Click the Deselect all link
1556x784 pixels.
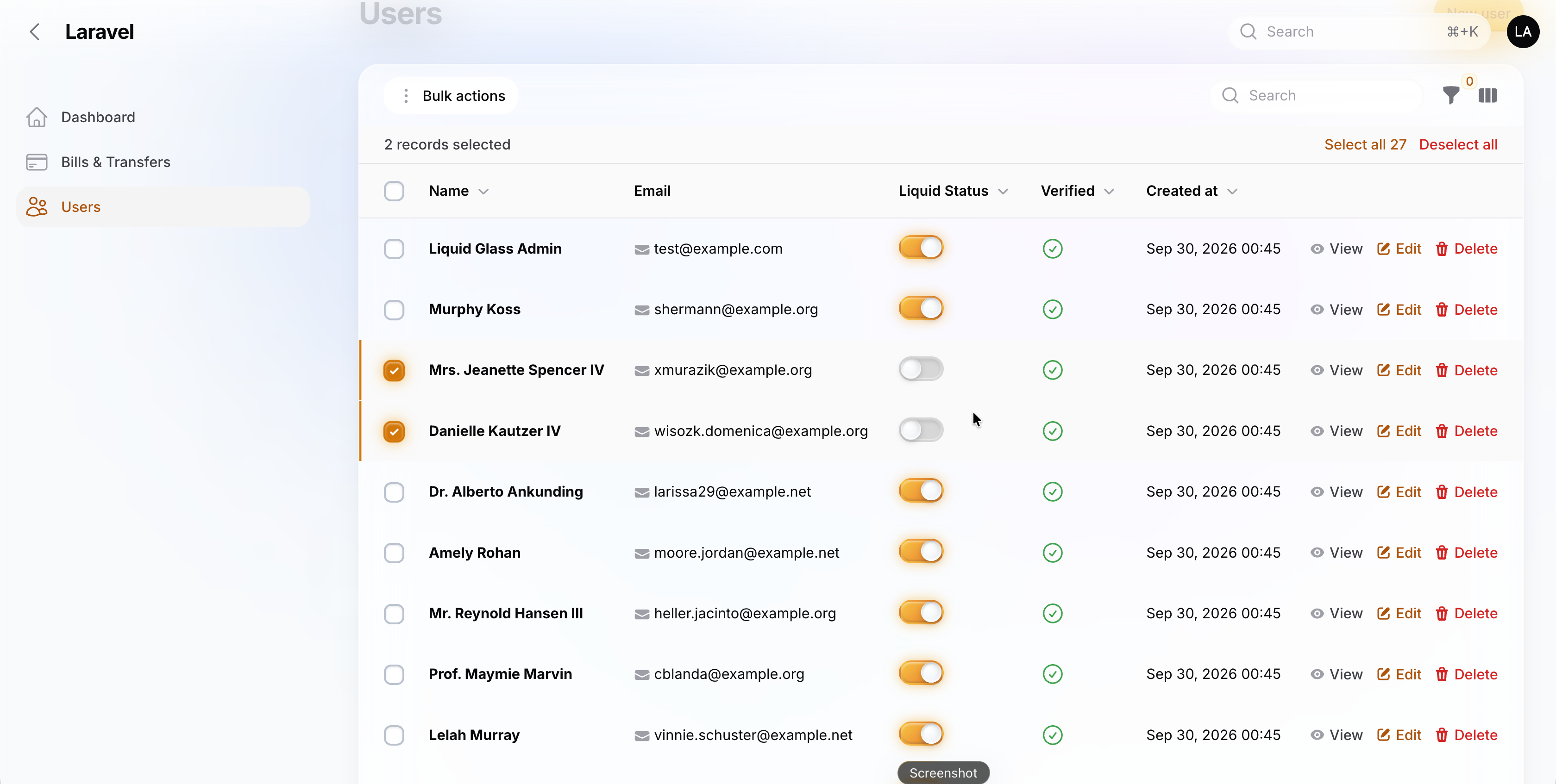click(x=1458, y=145)
